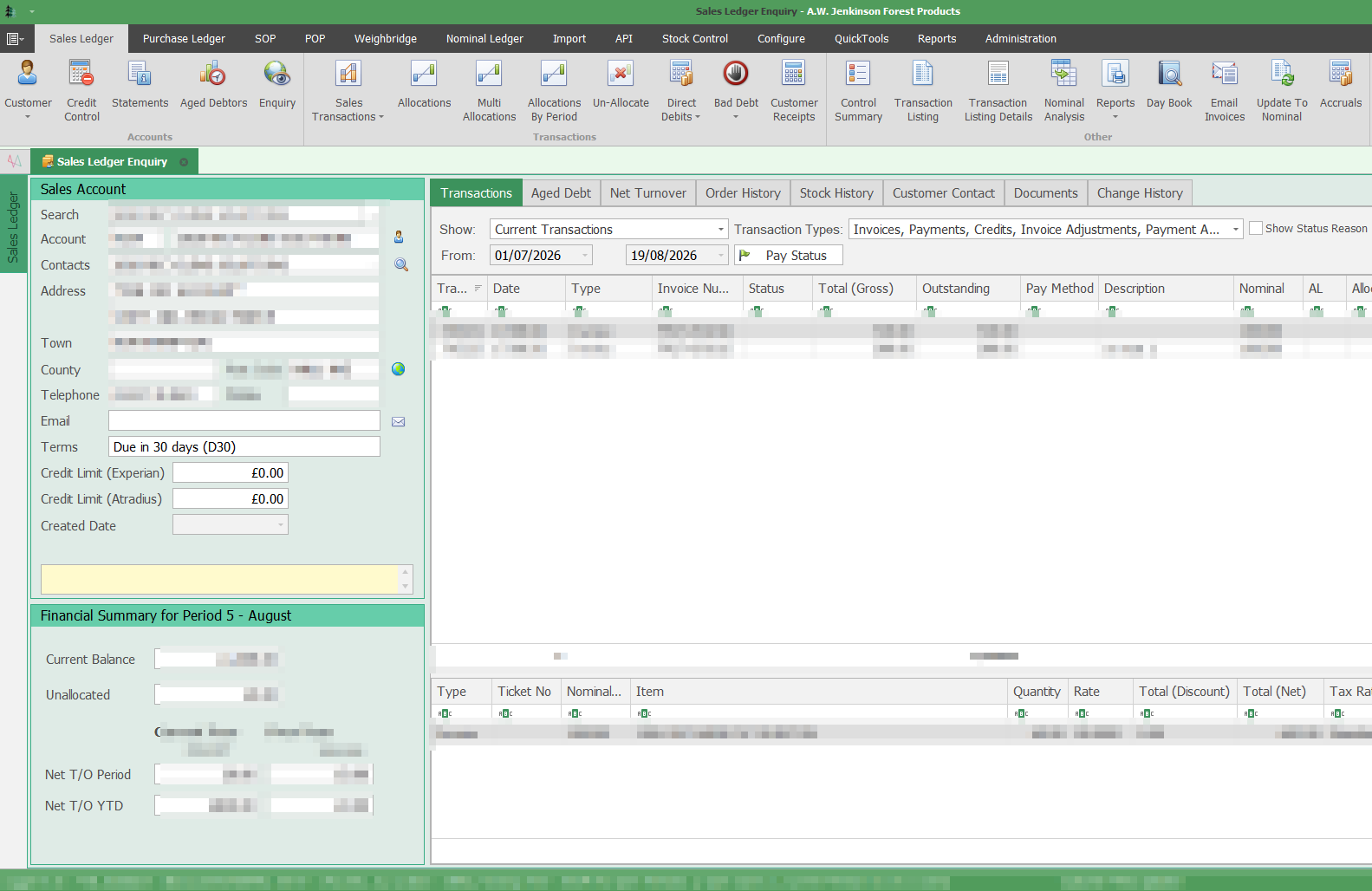This screenshot has width=1372, height=891.
Task: Open the Nominal Analysis report
Action: 1064,89
